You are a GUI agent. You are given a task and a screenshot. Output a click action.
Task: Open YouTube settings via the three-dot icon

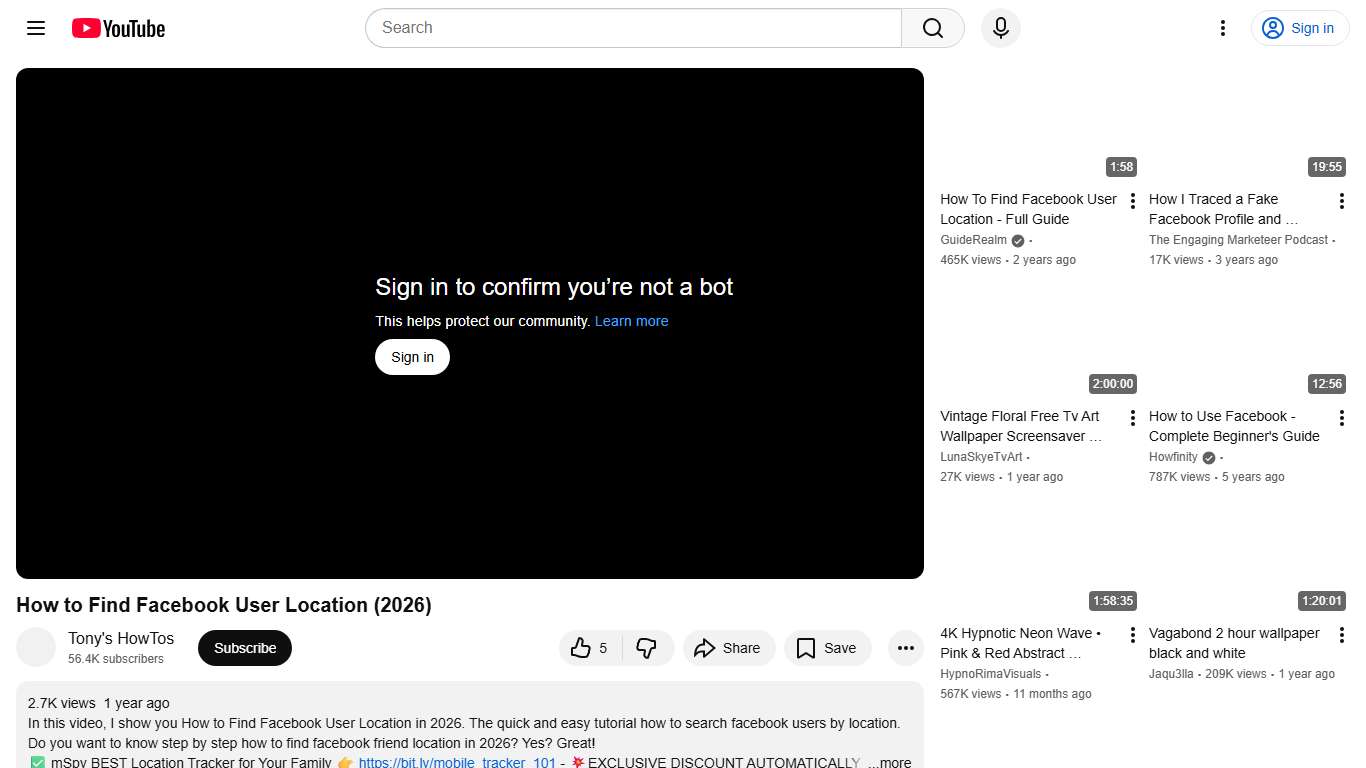(x=1222, y=28)
